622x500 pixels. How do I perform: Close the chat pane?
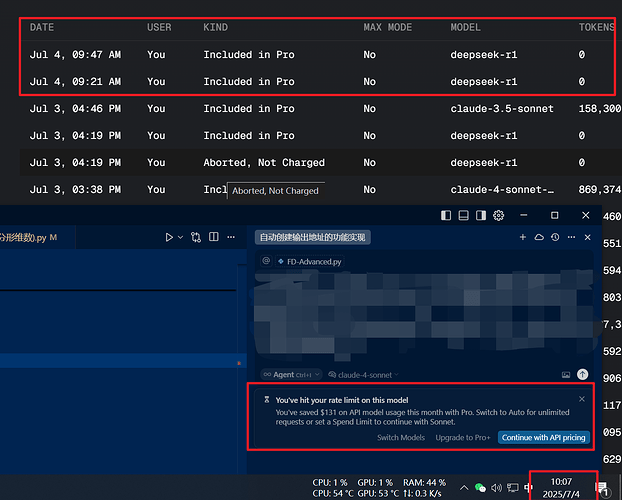587,237
